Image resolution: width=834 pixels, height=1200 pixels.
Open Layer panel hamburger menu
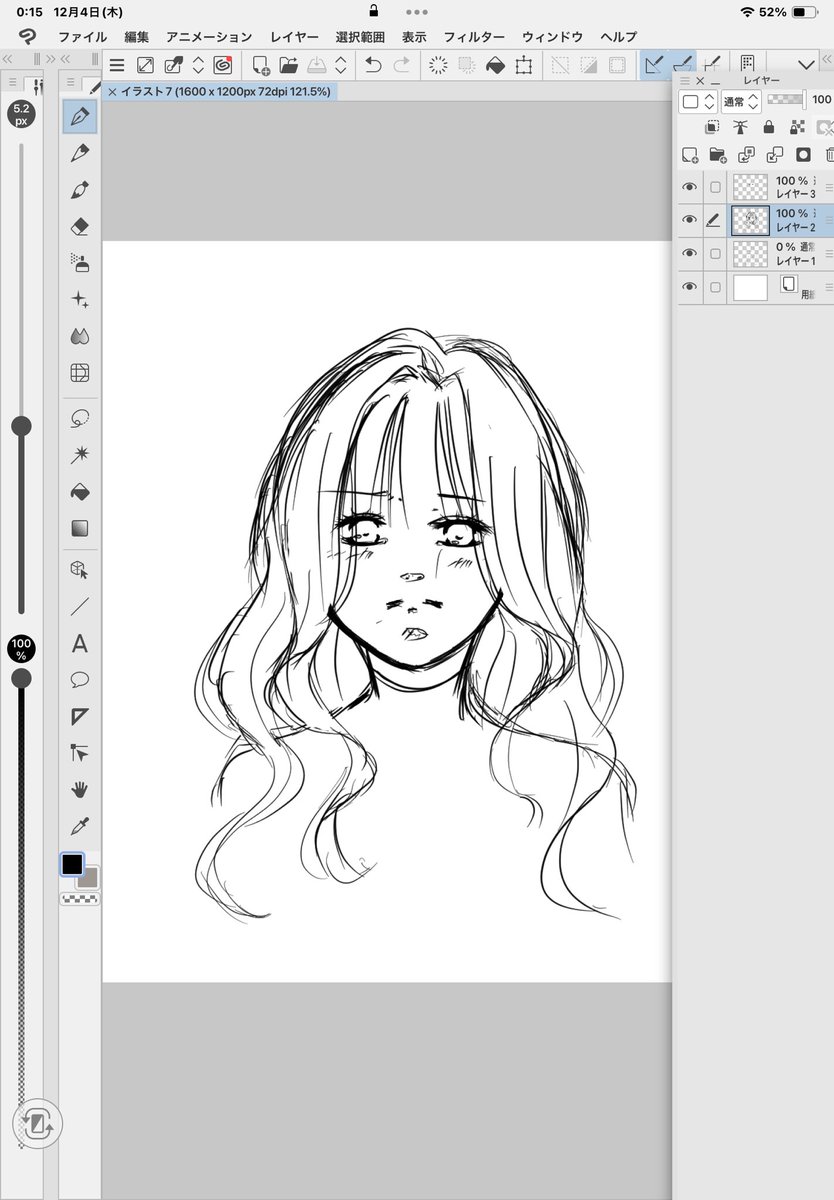pos(685,81)
